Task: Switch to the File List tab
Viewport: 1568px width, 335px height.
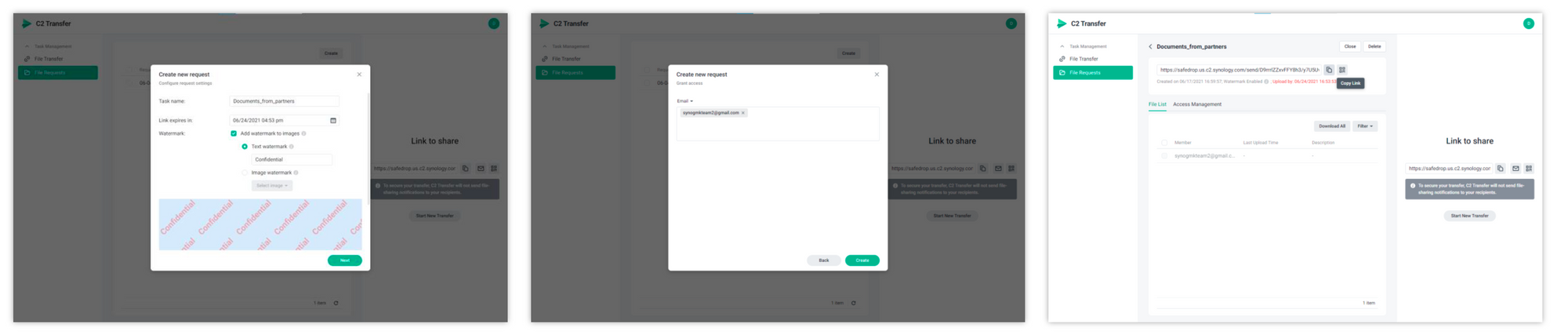Action: 1157,104
